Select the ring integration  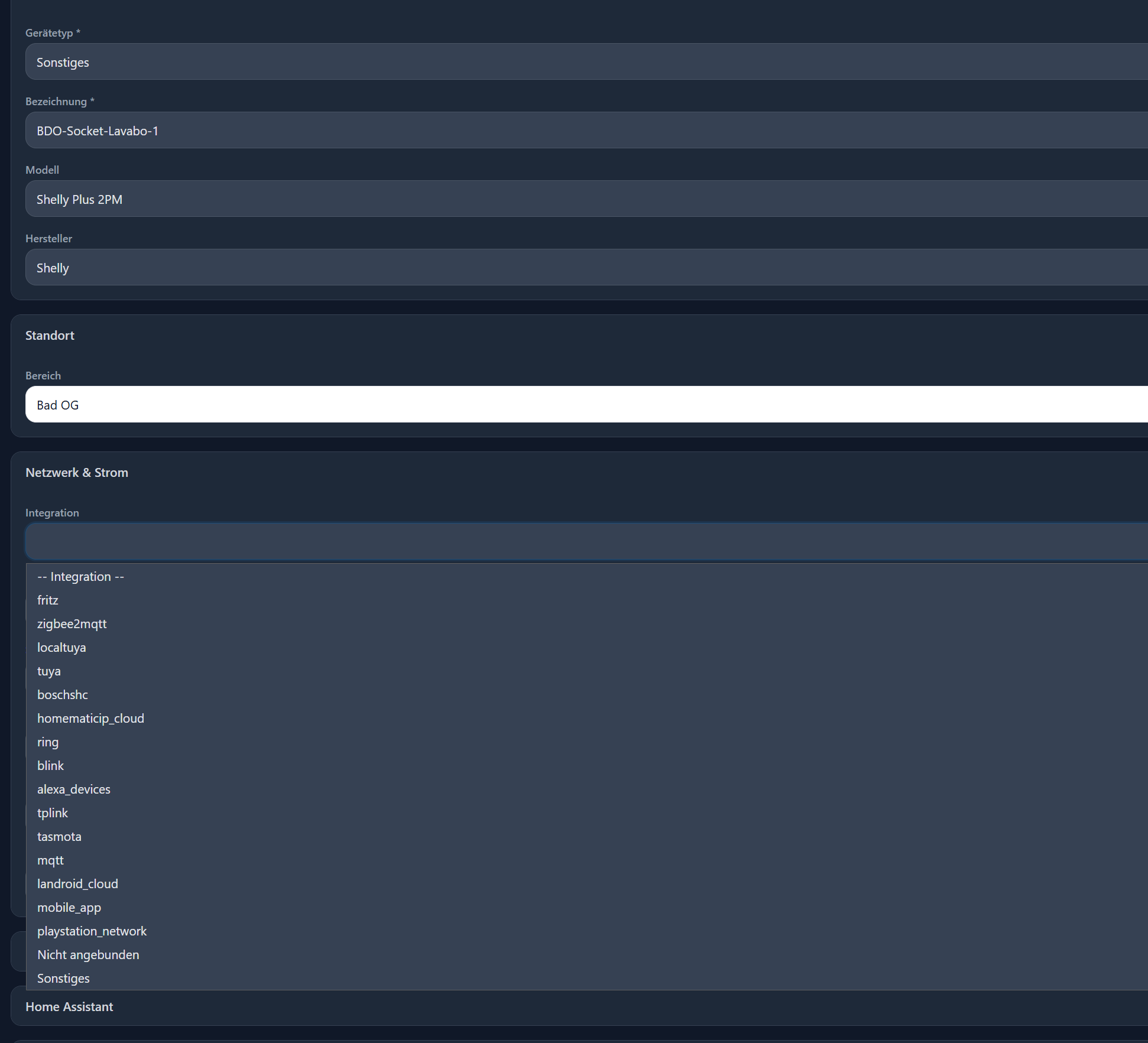pyautogui.click(x=48, y=742)
